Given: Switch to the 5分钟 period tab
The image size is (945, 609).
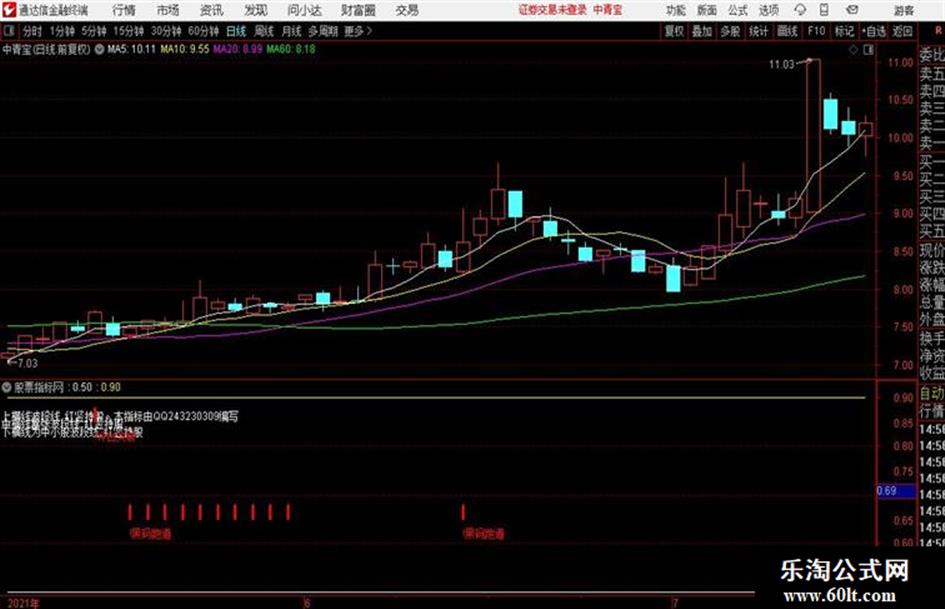Looking at the screenshot, I should point(93,31).
